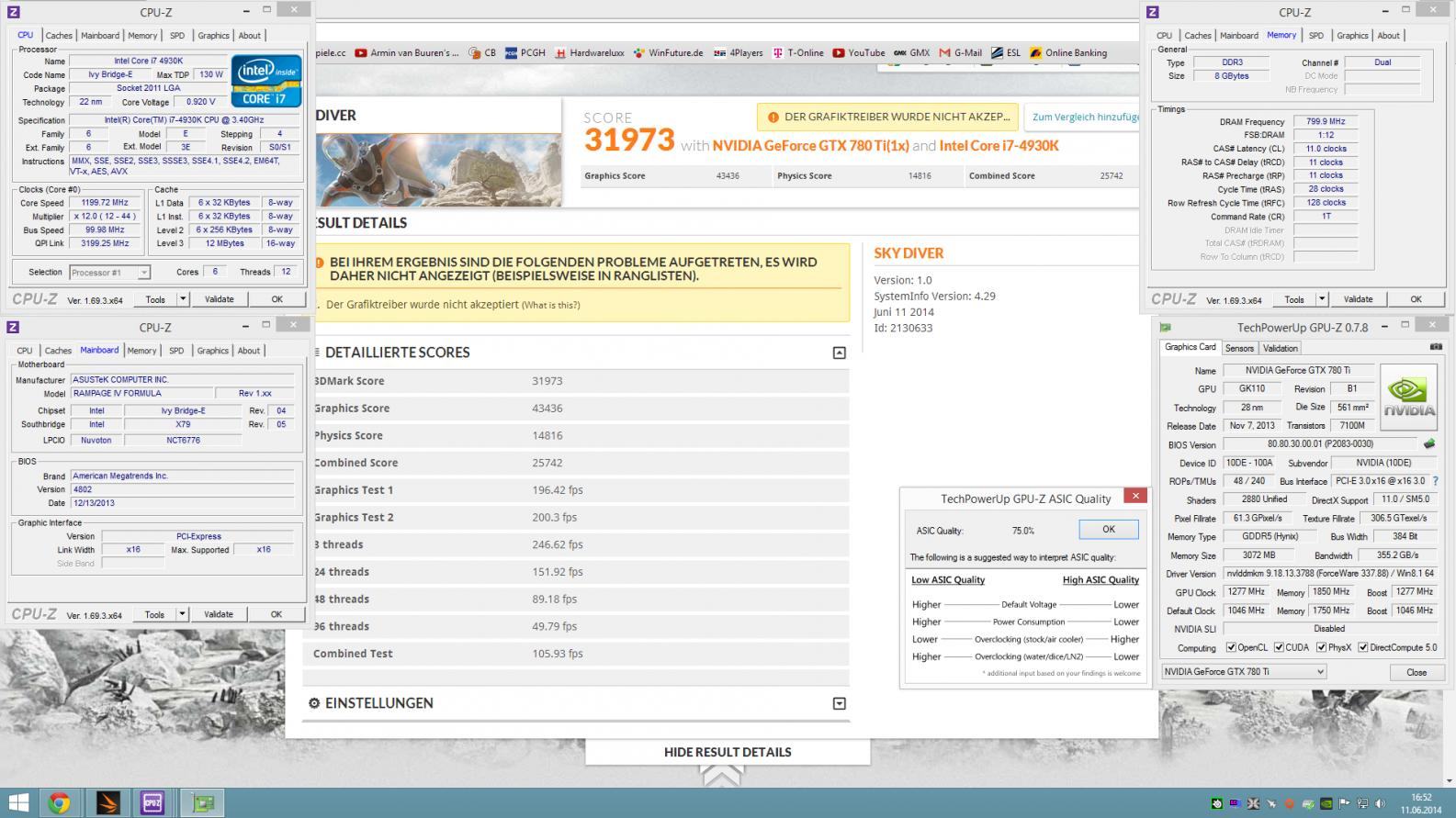Open the Processor #1 selection dropdown
The height and width of the screenshot is (818, 1456).
pos(109,272)
